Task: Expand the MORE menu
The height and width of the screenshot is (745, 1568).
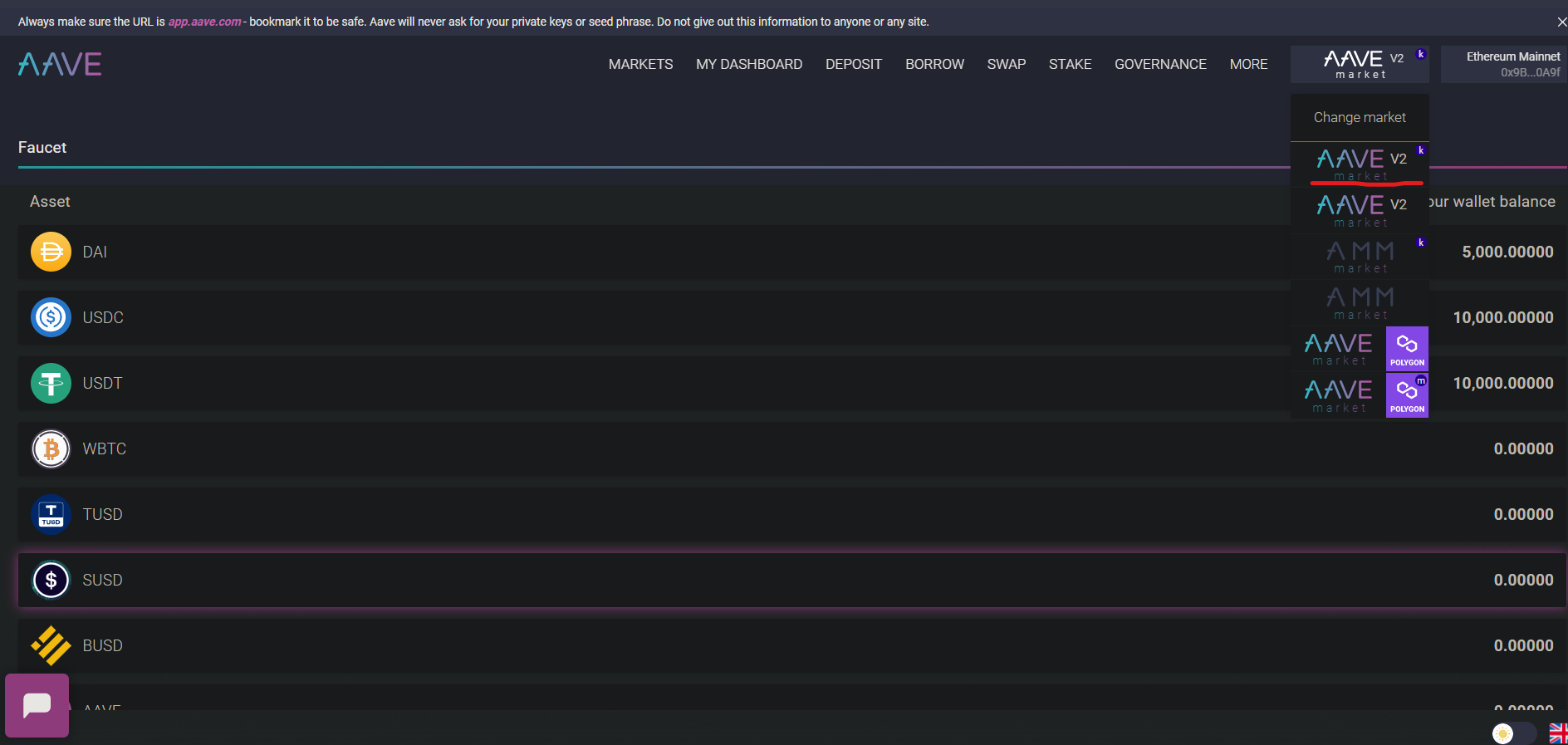Action: tap(1248, 64)
